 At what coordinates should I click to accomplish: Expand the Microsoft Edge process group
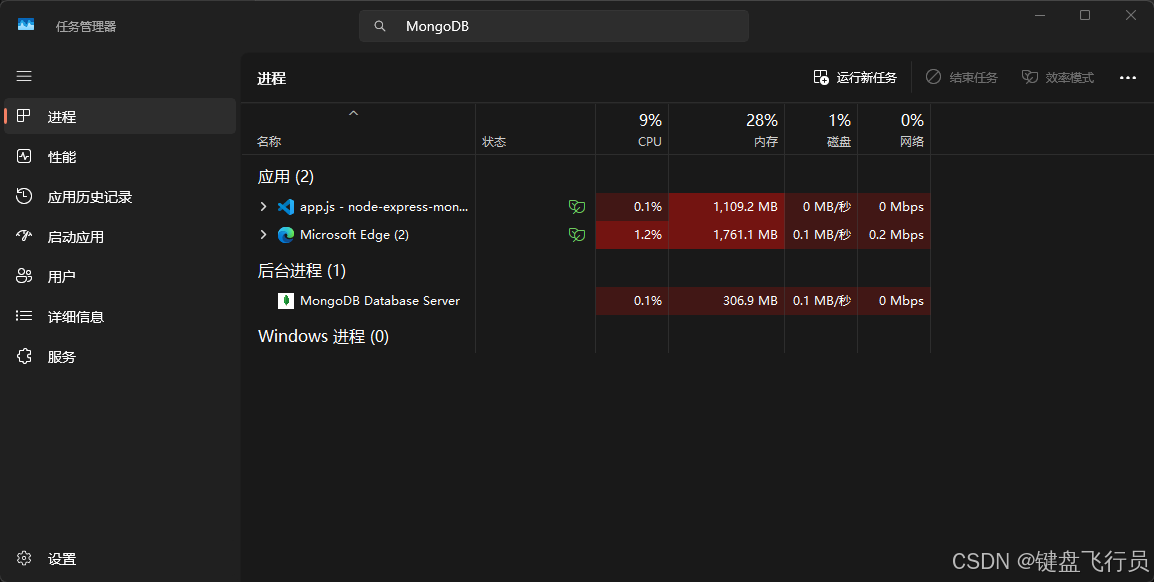point(263,235)
